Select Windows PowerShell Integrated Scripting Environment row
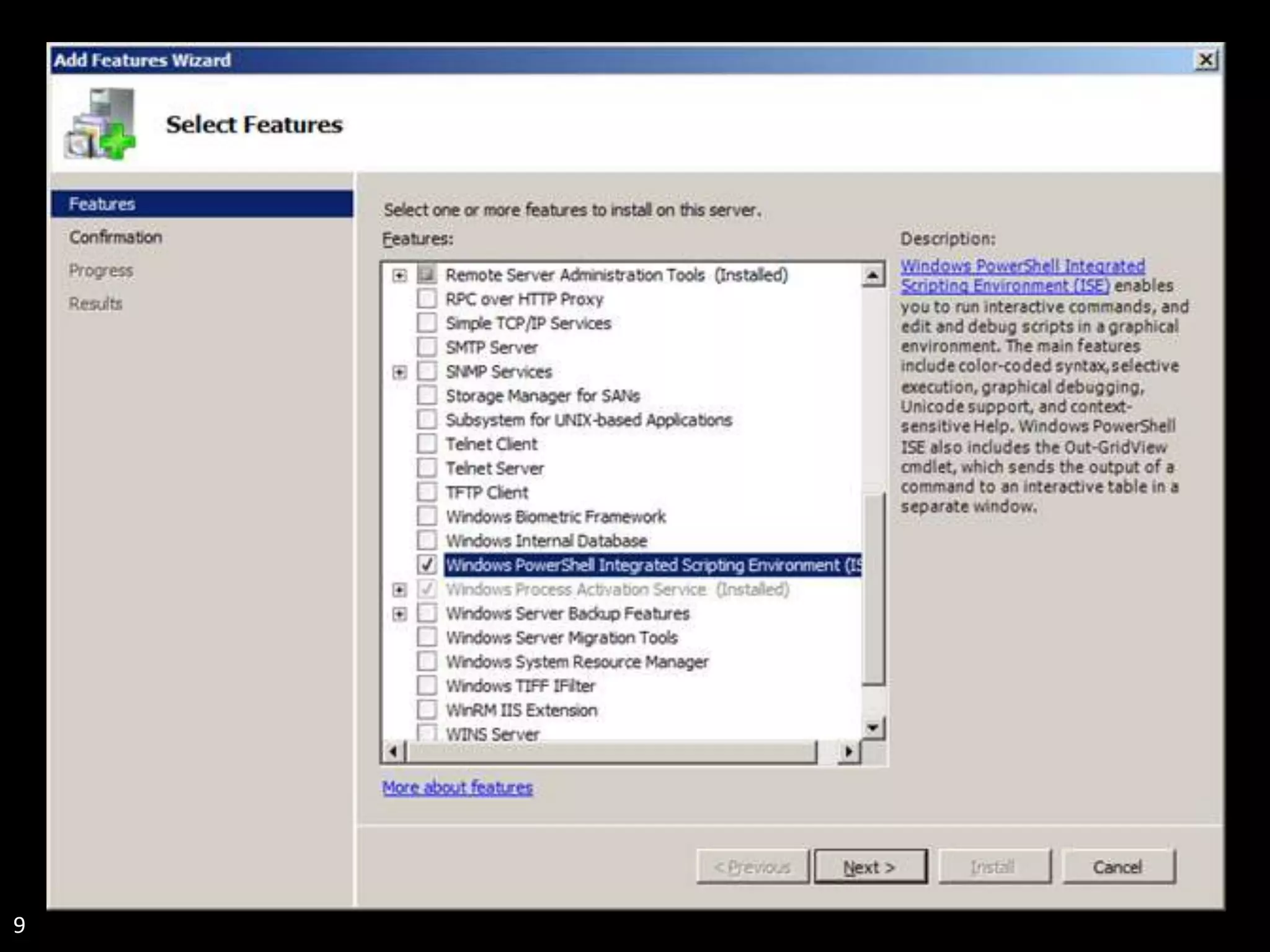The height and width of the screenshot is (952, 1270). pos(653,565)
